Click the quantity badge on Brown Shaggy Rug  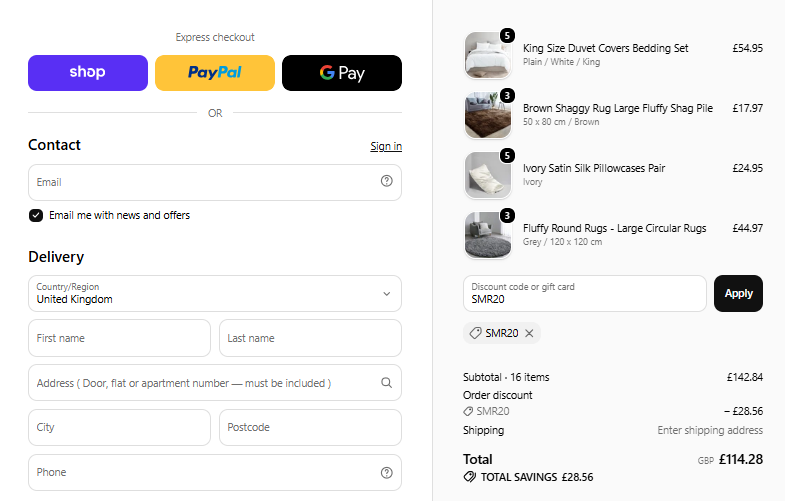pos(507,96)
